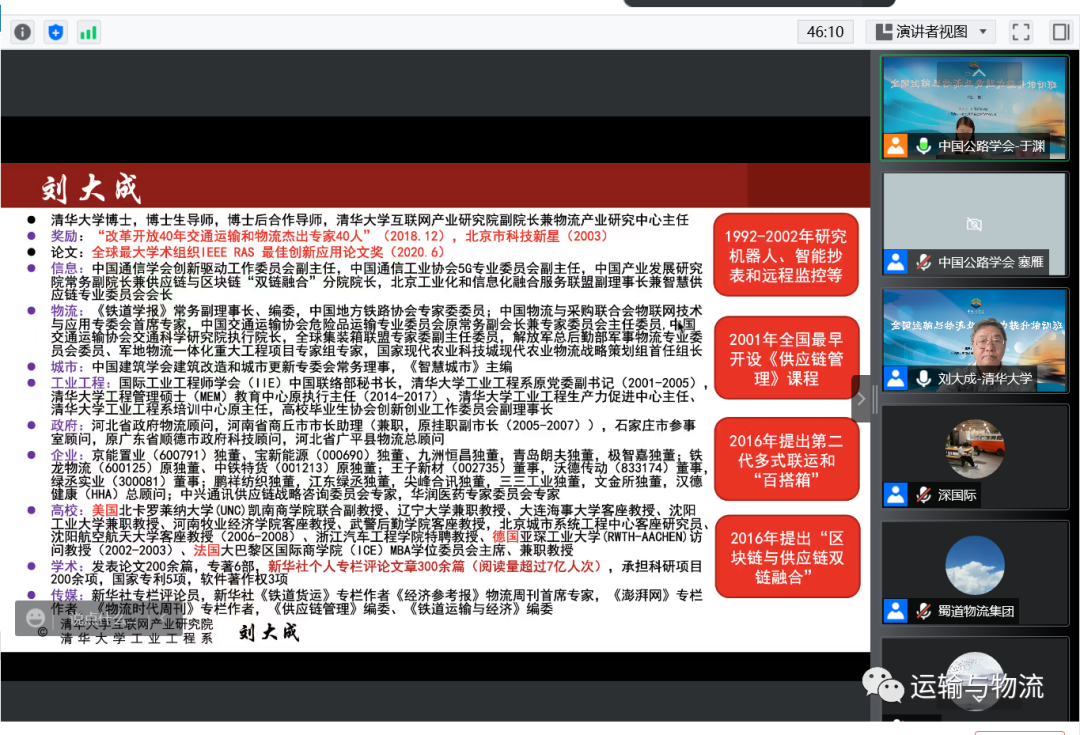Viewport: 1080px width, 735px height.
Task: Click the blue security shield icon
Action: [56, 32]
